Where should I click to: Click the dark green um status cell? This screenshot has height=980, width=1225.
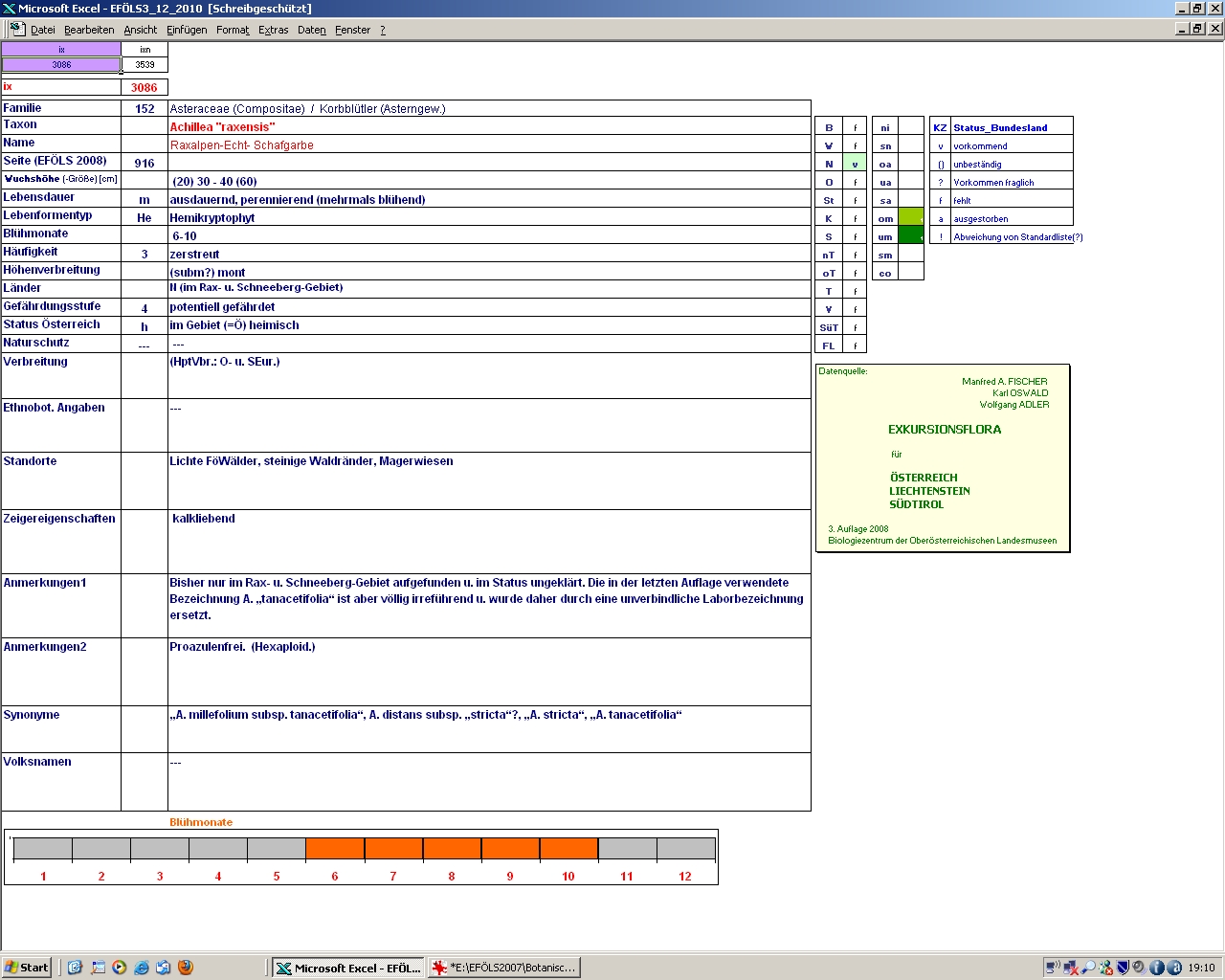tap(911, 236)
